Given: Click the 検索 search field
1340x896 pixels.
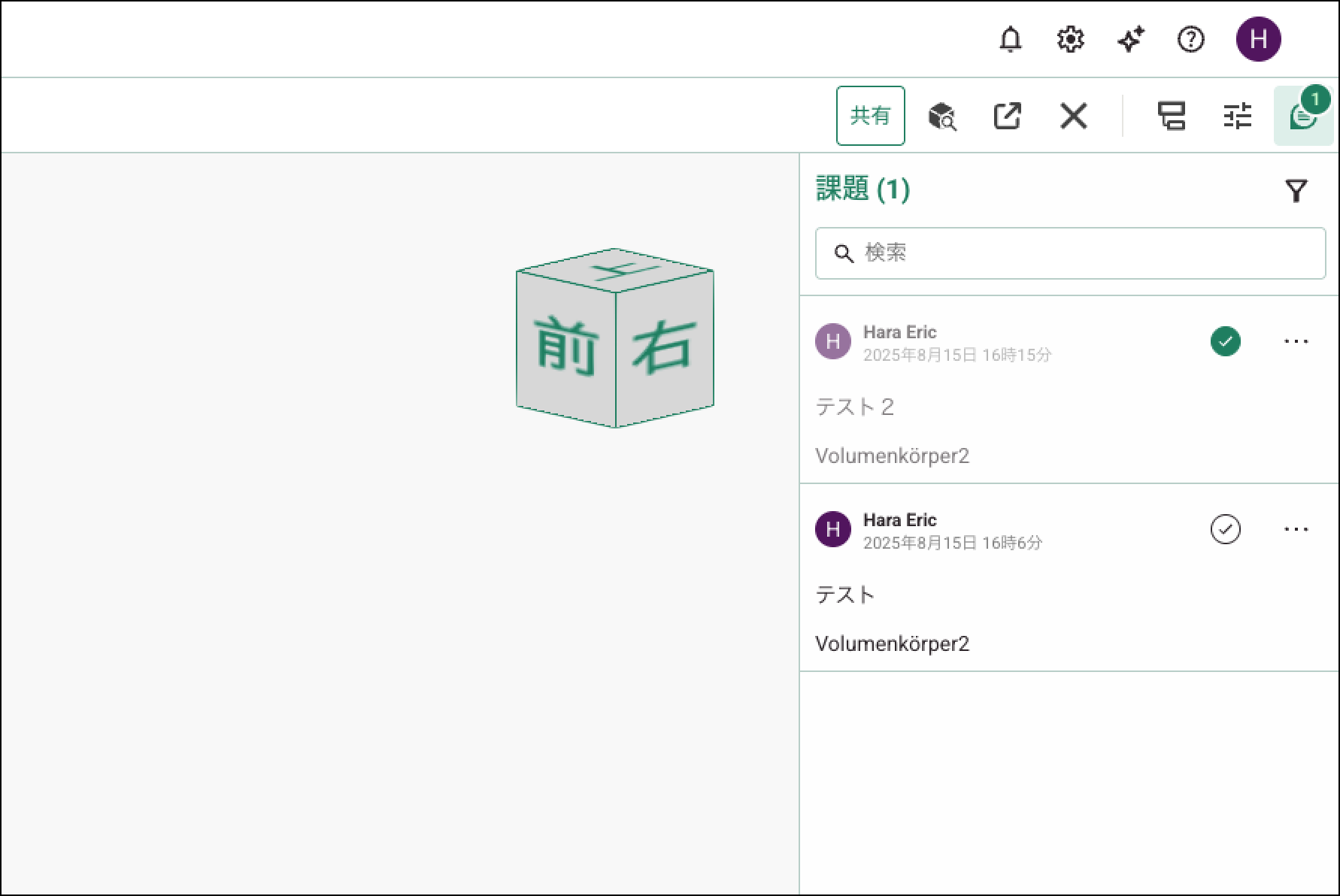Looking at the screenshot, I should click(1070, 253).
